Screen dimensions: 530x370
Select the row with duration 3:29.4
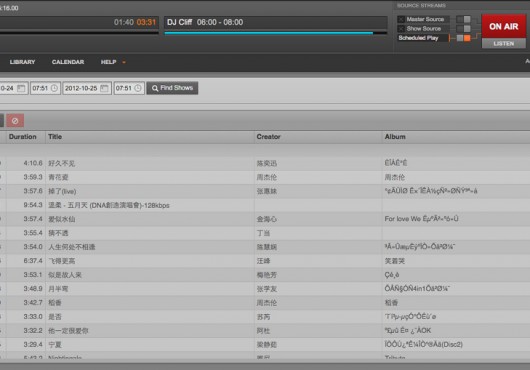265,345
